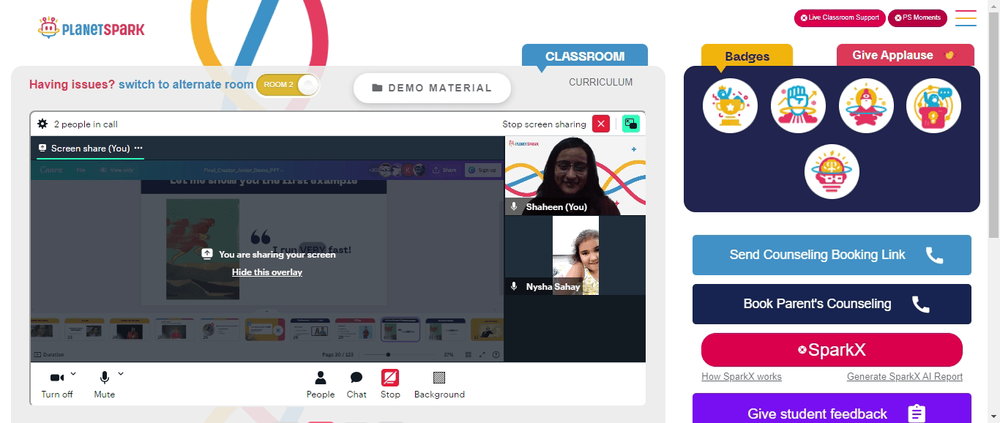
Task: Open the Background effects option
Action: (x=439, y=385)
